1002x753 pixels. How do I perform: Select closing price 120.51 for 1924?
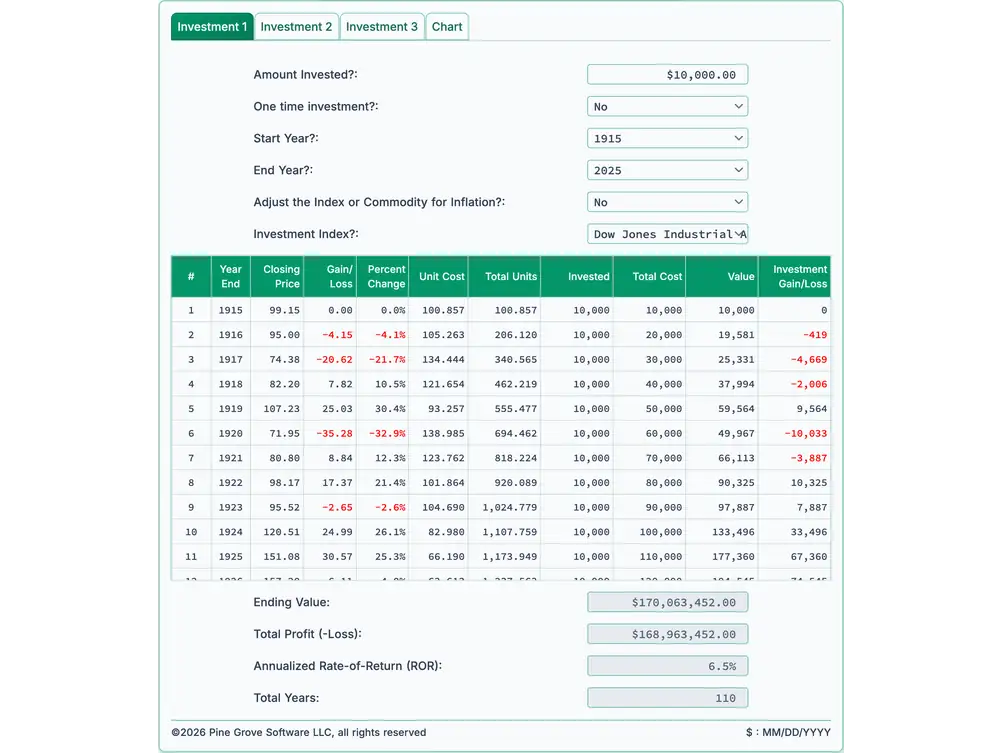(x=277, y=532)
